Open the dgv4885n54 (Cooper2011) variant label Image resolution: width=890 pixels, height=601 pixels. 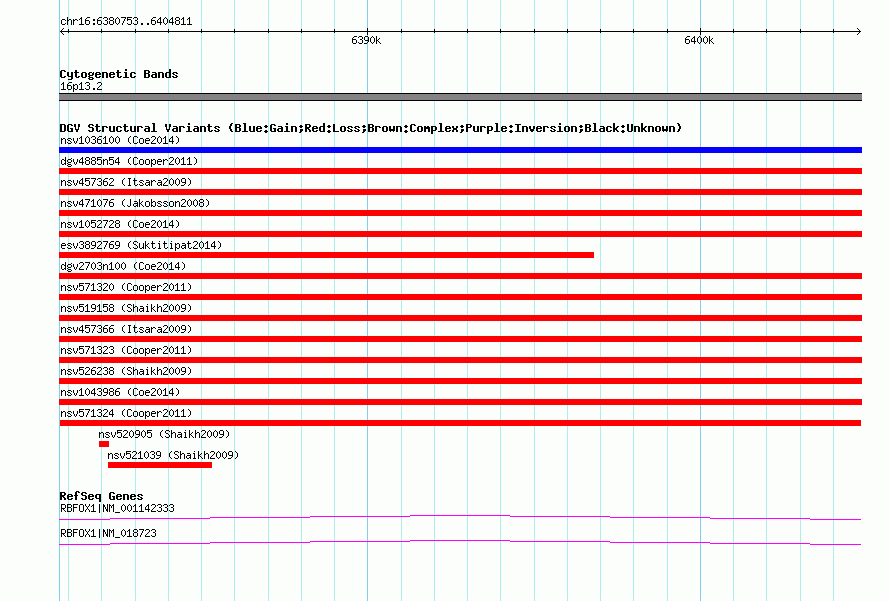point(129,161)
